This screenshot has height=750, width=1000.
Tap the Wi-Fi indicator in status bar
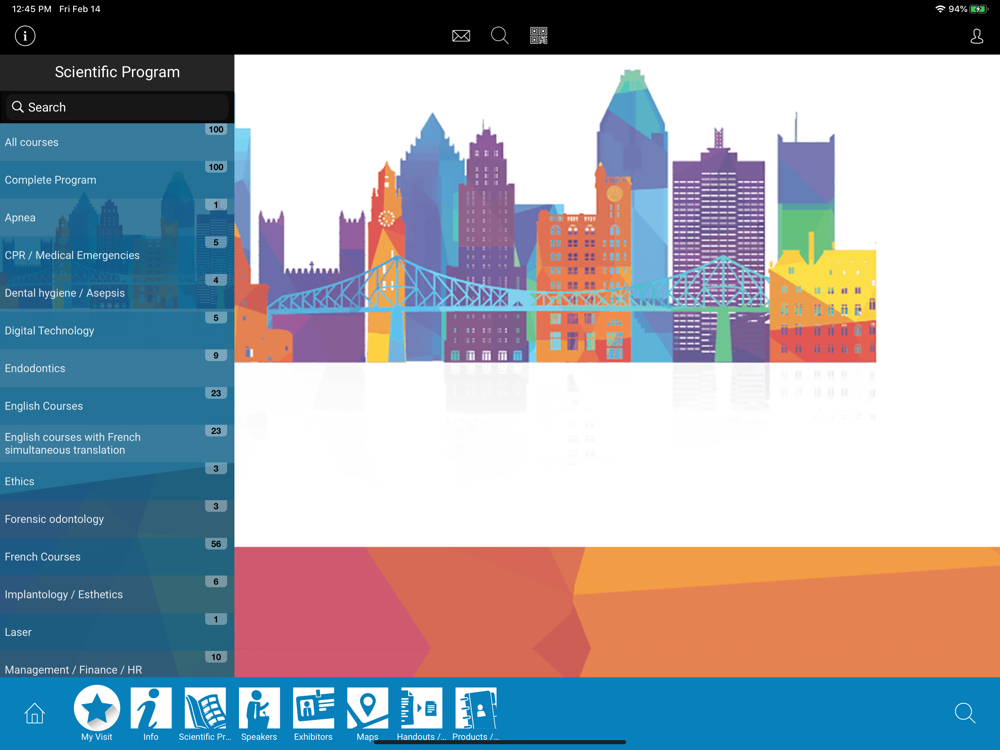(939, 9)
